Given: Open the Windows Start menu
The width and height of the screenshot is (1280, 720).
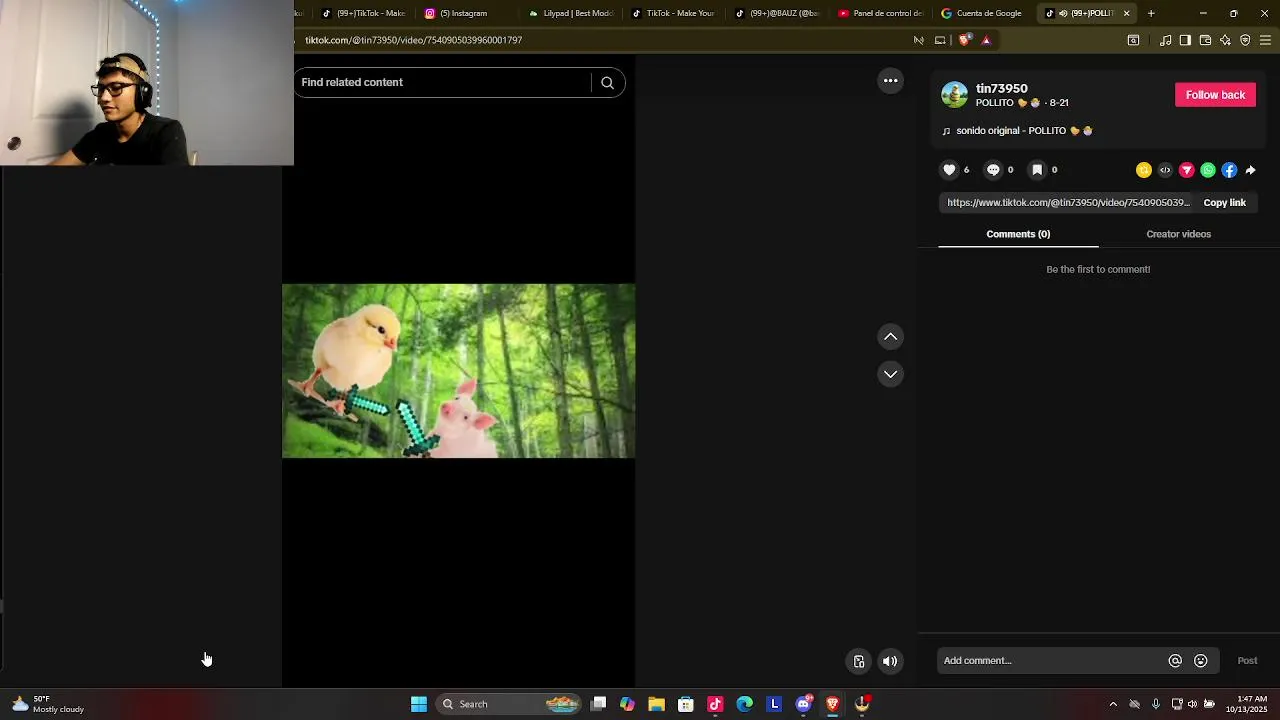Looking at the screenshot, I should [419, 704].
